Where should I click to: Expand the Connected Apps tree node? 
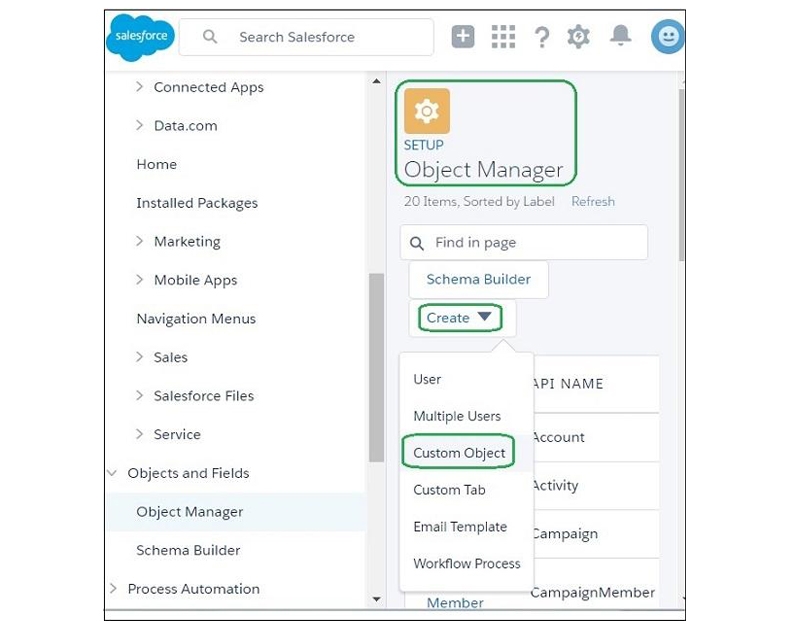tap(140, 88)
